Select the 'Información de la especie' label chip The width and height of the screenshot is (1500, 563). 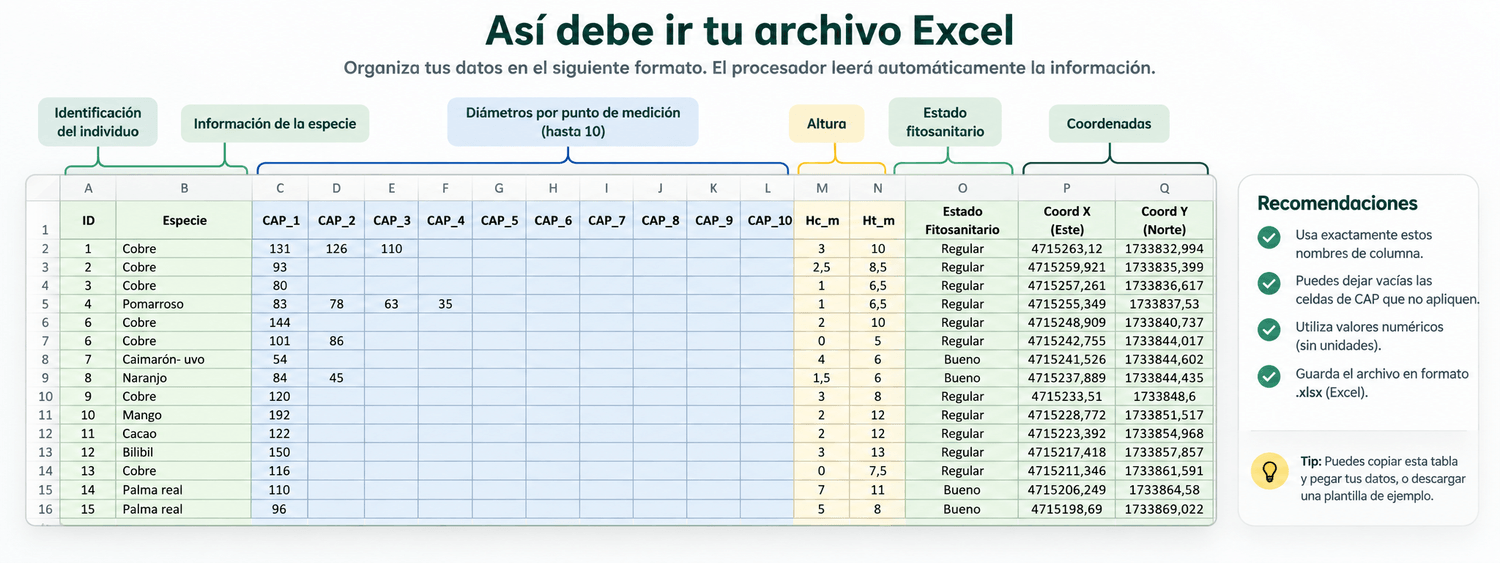point(275,124)
